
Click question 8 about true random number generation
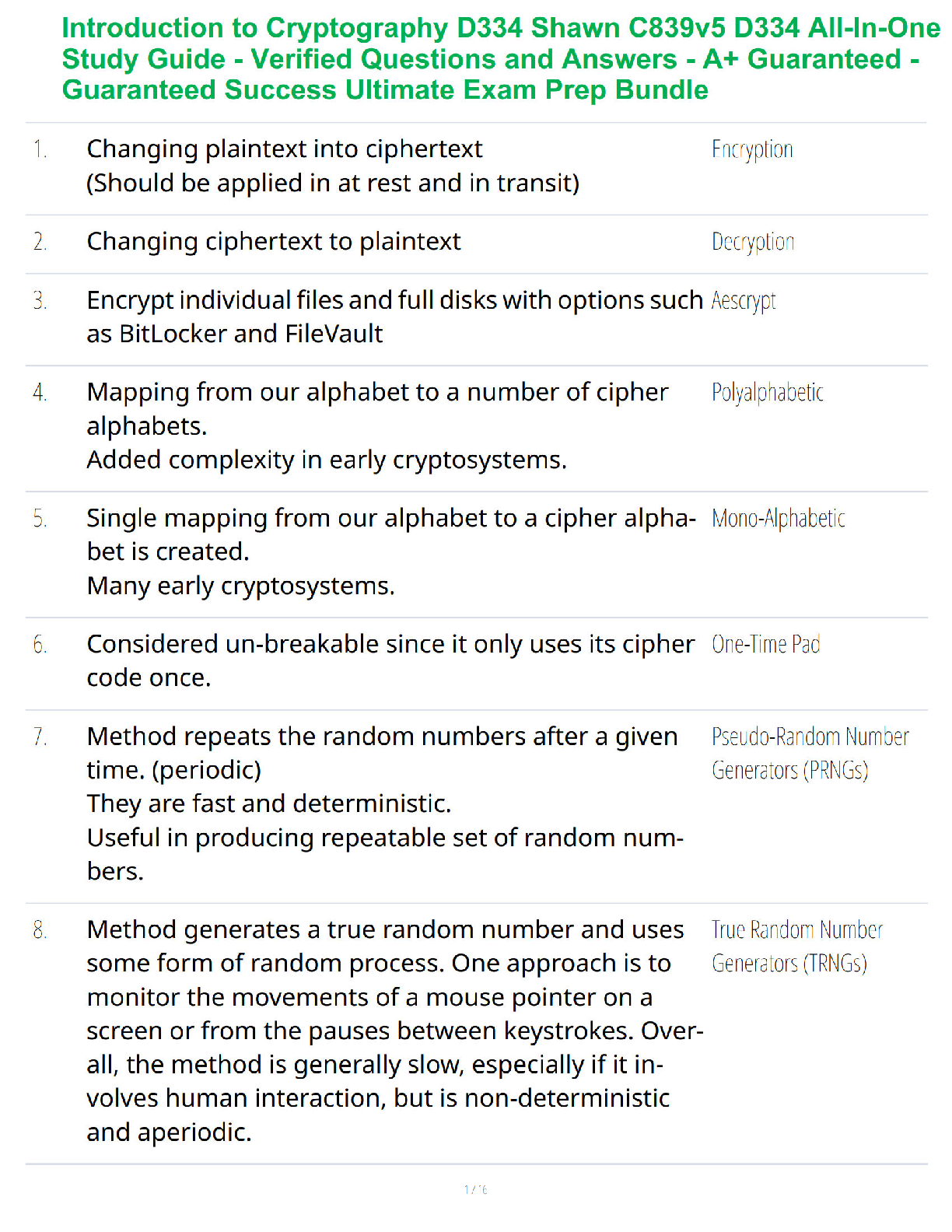point(394,1031)
